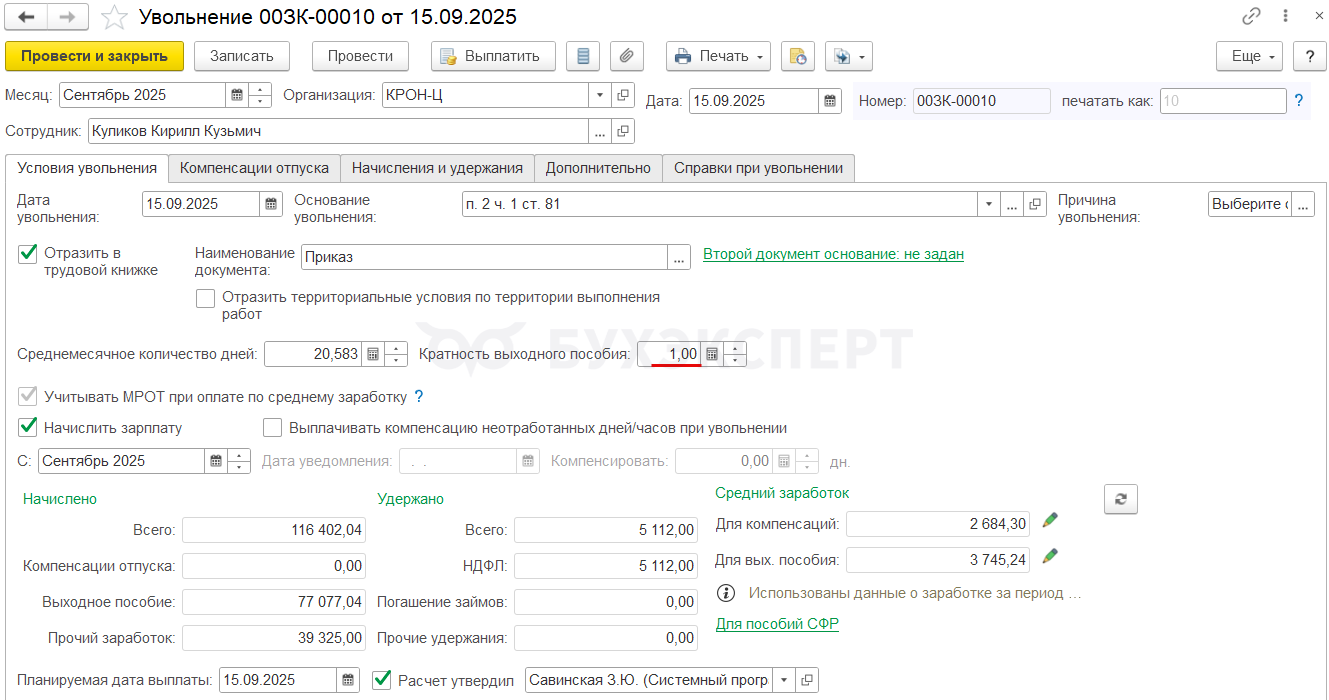
Task: Open help with the question mark button
Action: coord(1309,56)
